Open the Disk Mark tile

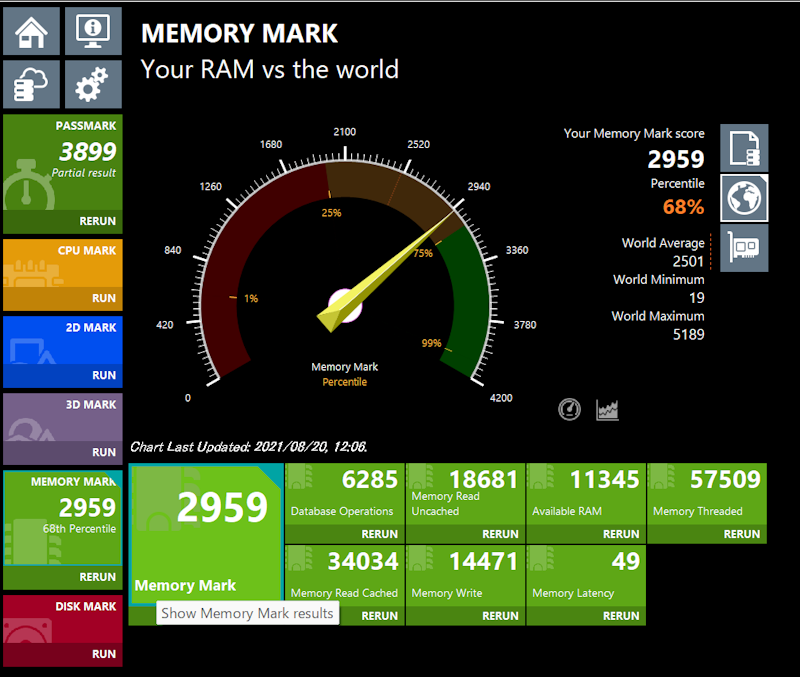(63, 619)
